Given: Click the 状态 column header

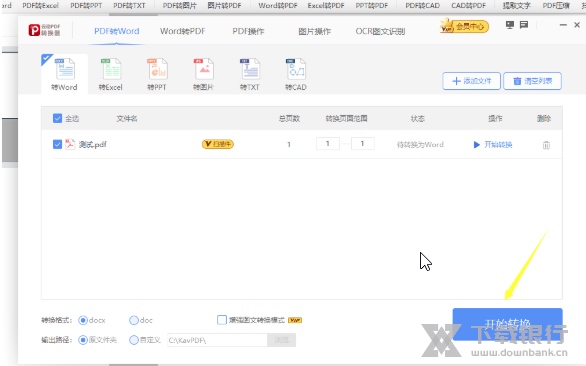Looking at the screenshot, I should pyautogui.click(x=417, y=119).
